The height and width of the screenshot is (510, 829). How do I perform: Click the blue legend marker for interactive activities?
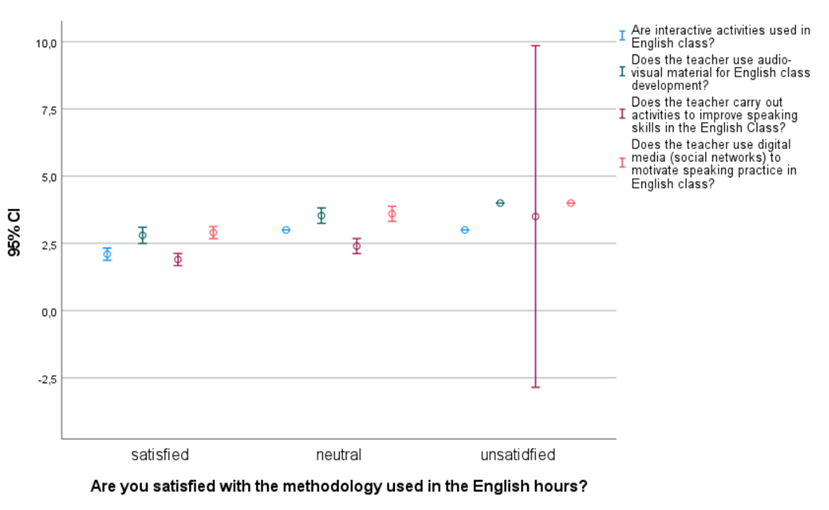(622, 36)
